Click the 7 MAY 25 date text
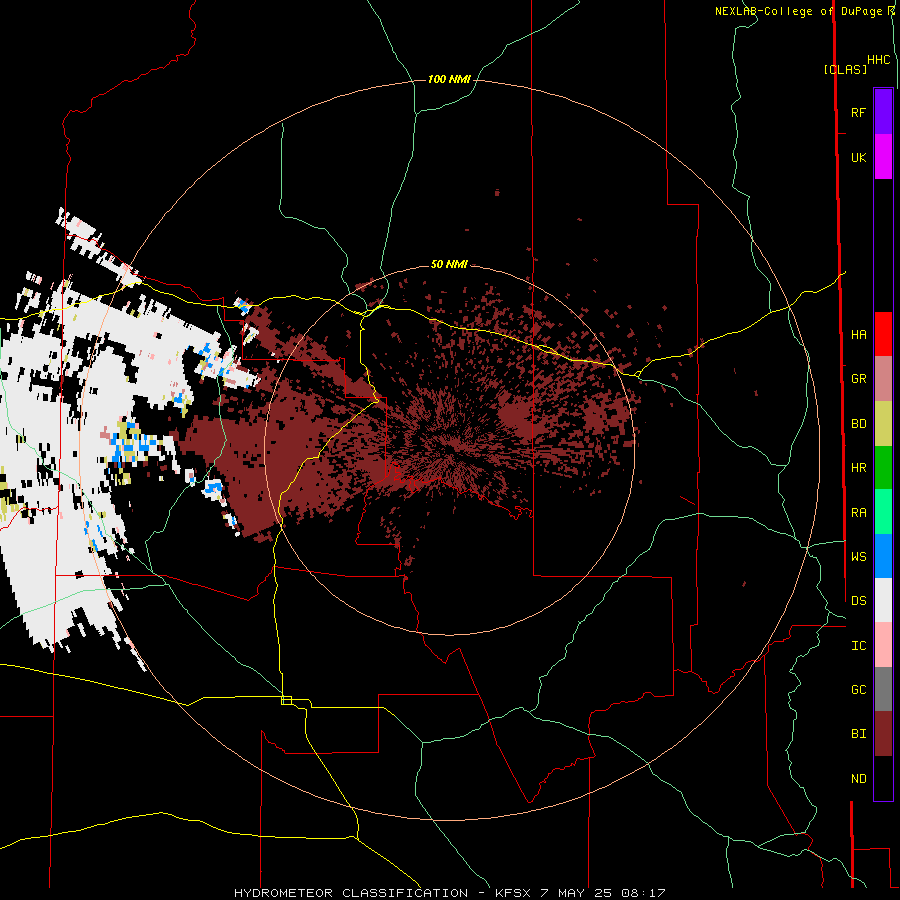The height and width of the screenshot is (900, 900). pyautogui.click(x=576, y=893)
